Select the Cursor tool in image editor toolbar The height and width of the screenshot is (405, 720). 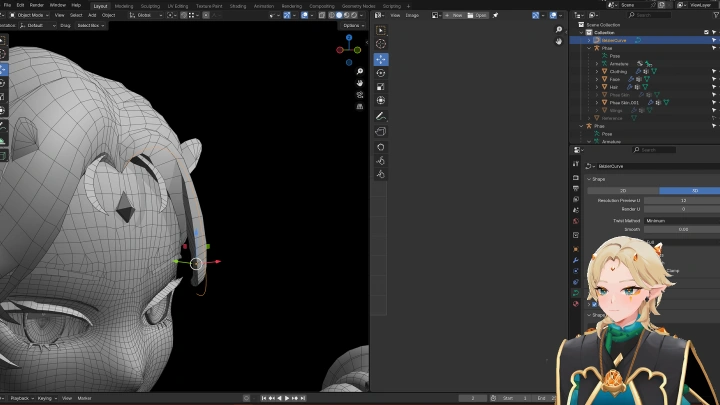[x=381, y=44]
